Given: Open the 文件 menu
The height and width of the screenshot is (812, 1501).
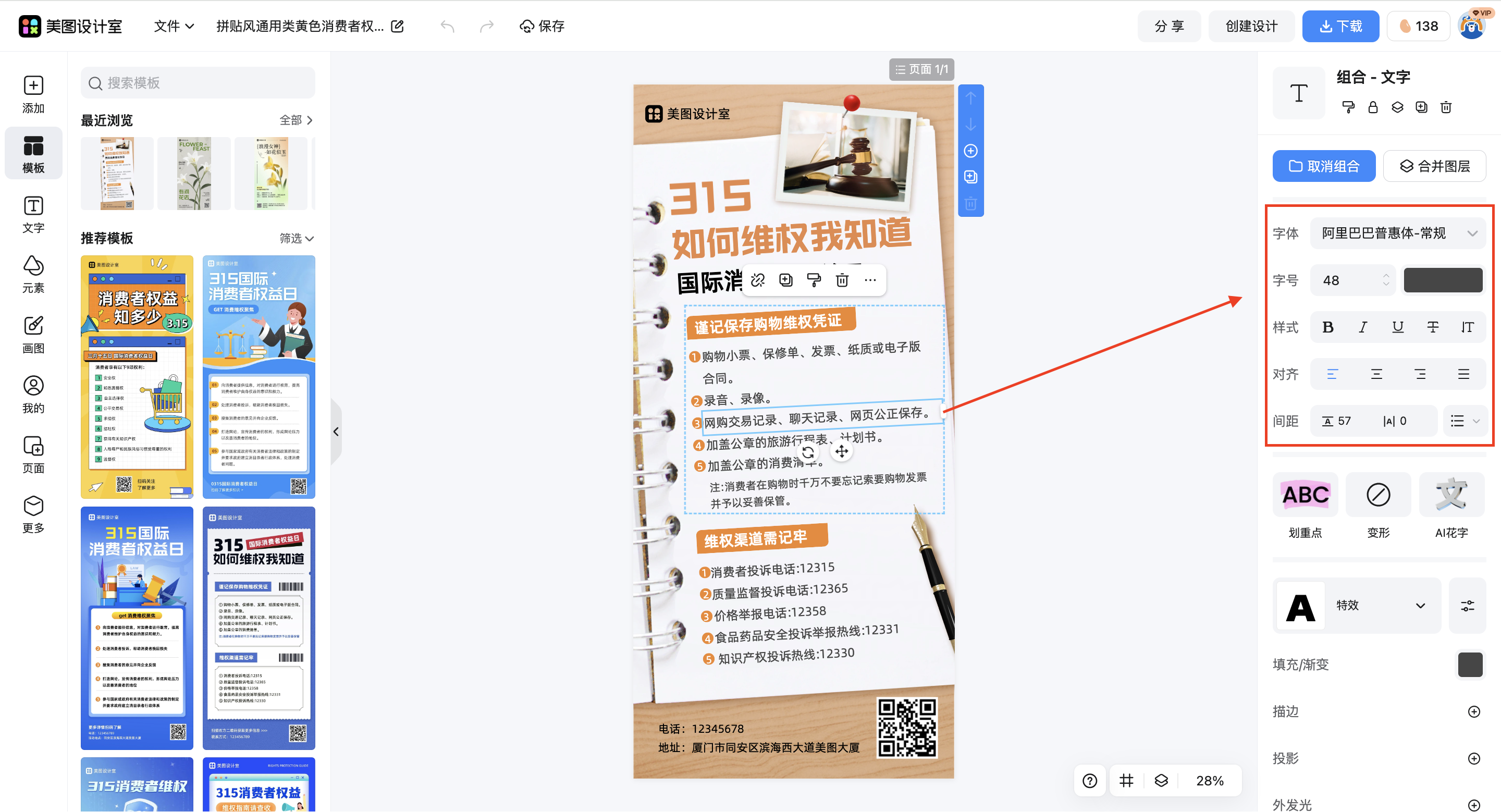Looking at the screenshot, I should pyautogui.click(x=173, y=26).
